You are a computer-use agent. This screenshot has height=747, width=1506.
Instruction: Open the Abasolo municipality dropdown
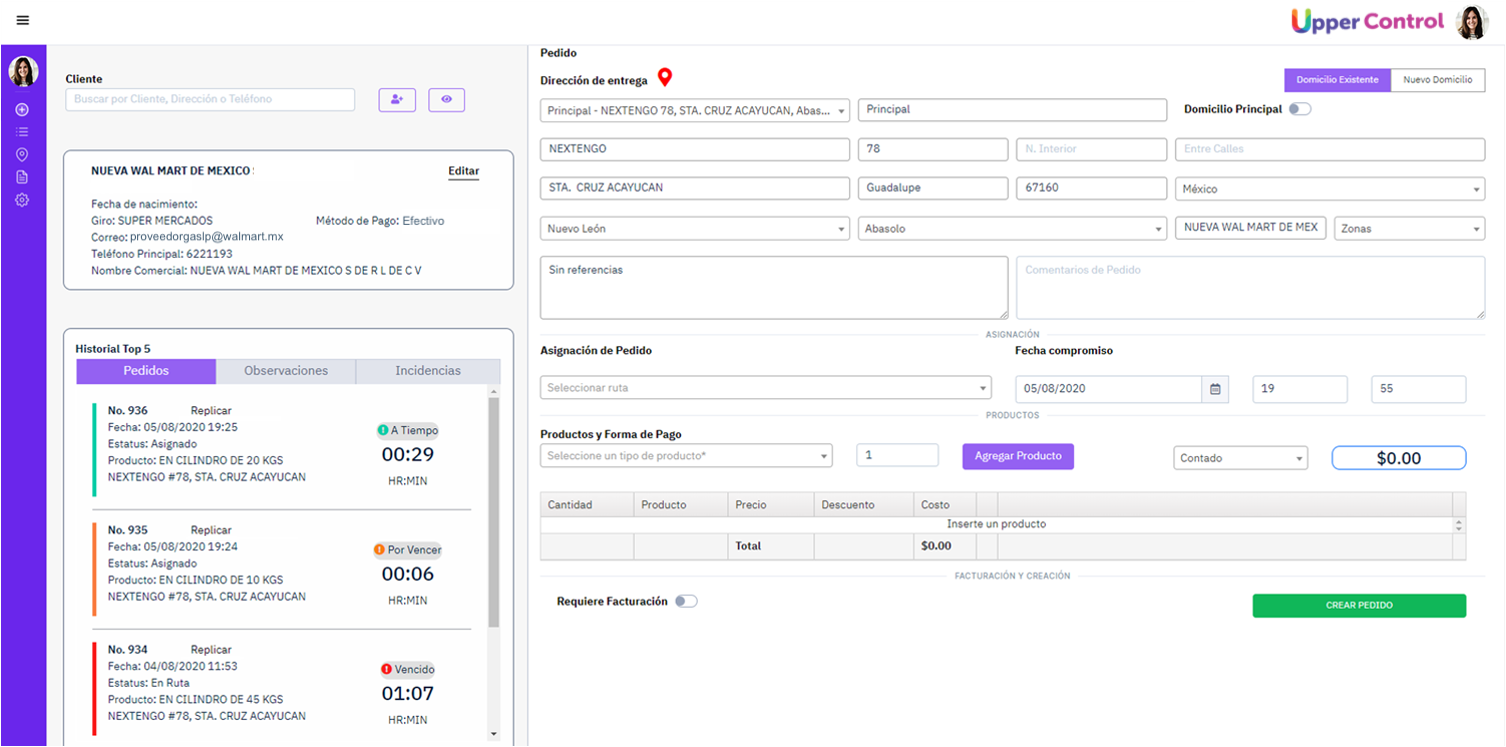(x=1012, y=229)
